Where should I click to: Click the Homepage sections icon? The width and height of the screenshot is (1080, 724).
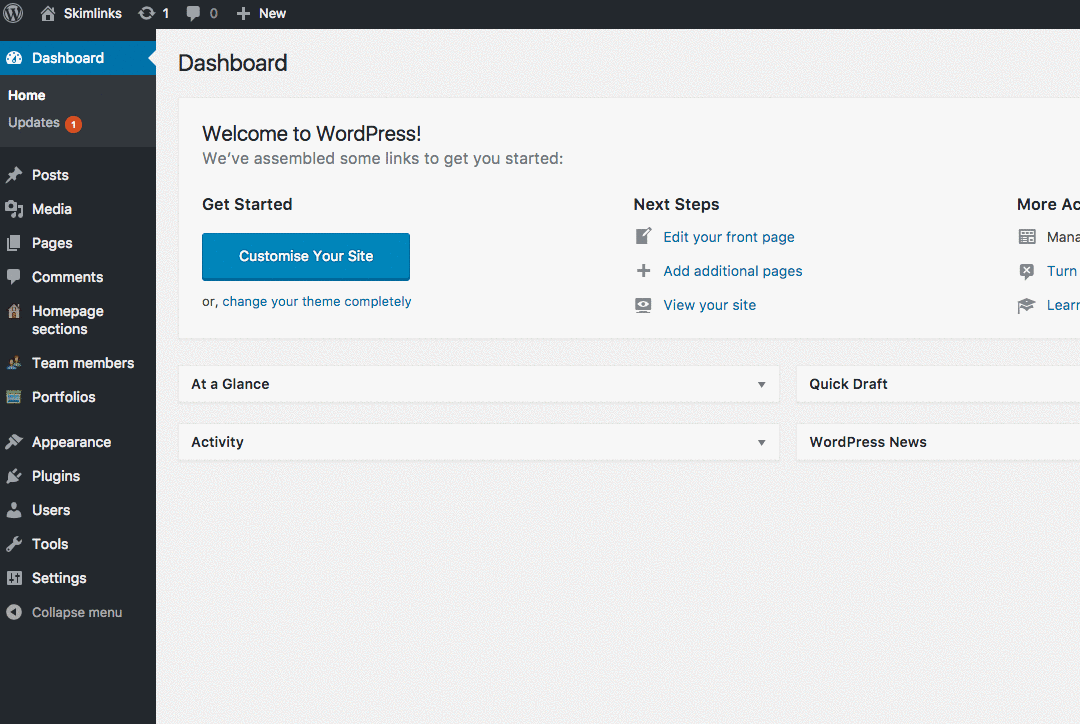(14, 311)
